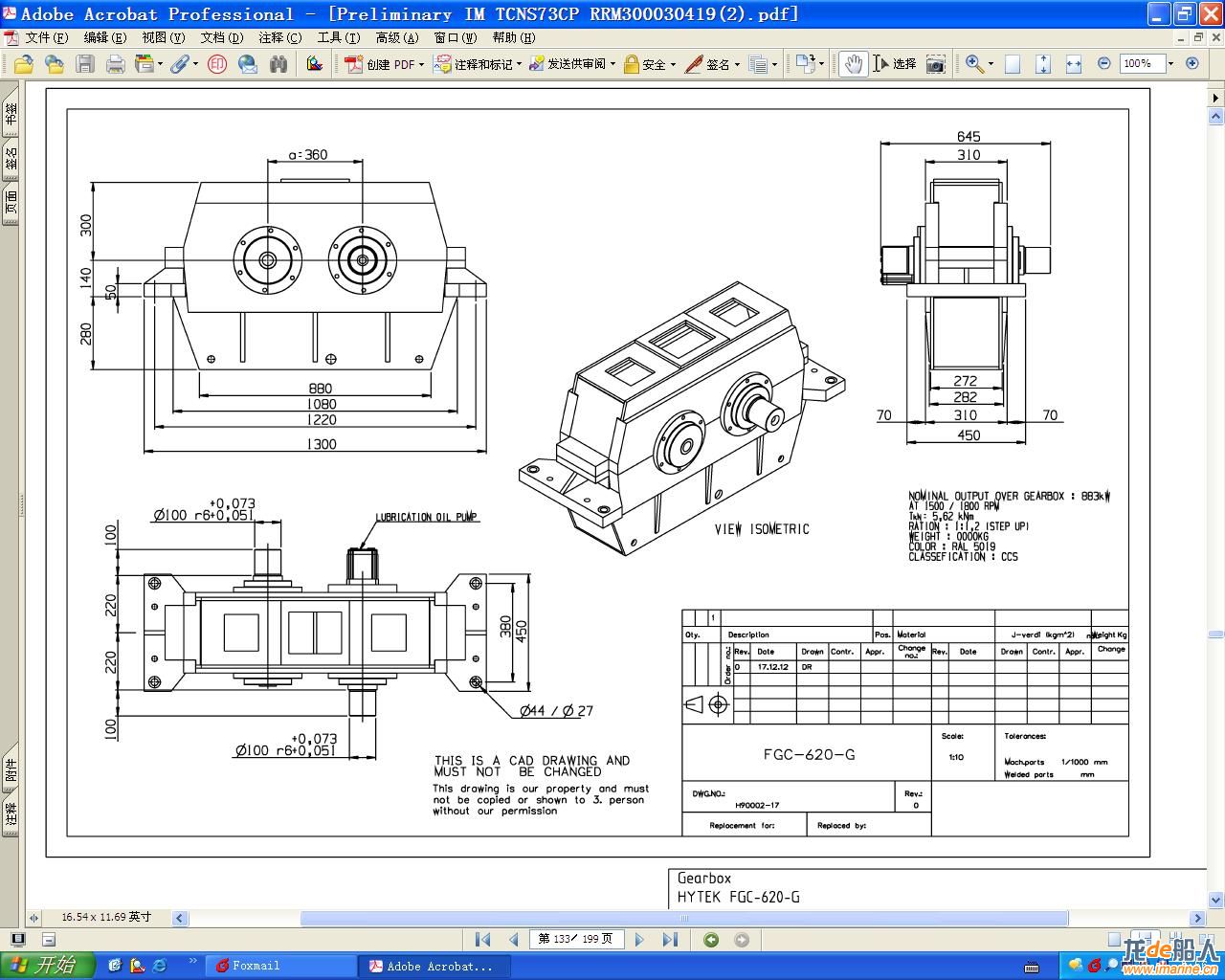Click the vertical scrollbar down arrow
The width and height of the screenshot is (1225, 980).
[1216, 900]
